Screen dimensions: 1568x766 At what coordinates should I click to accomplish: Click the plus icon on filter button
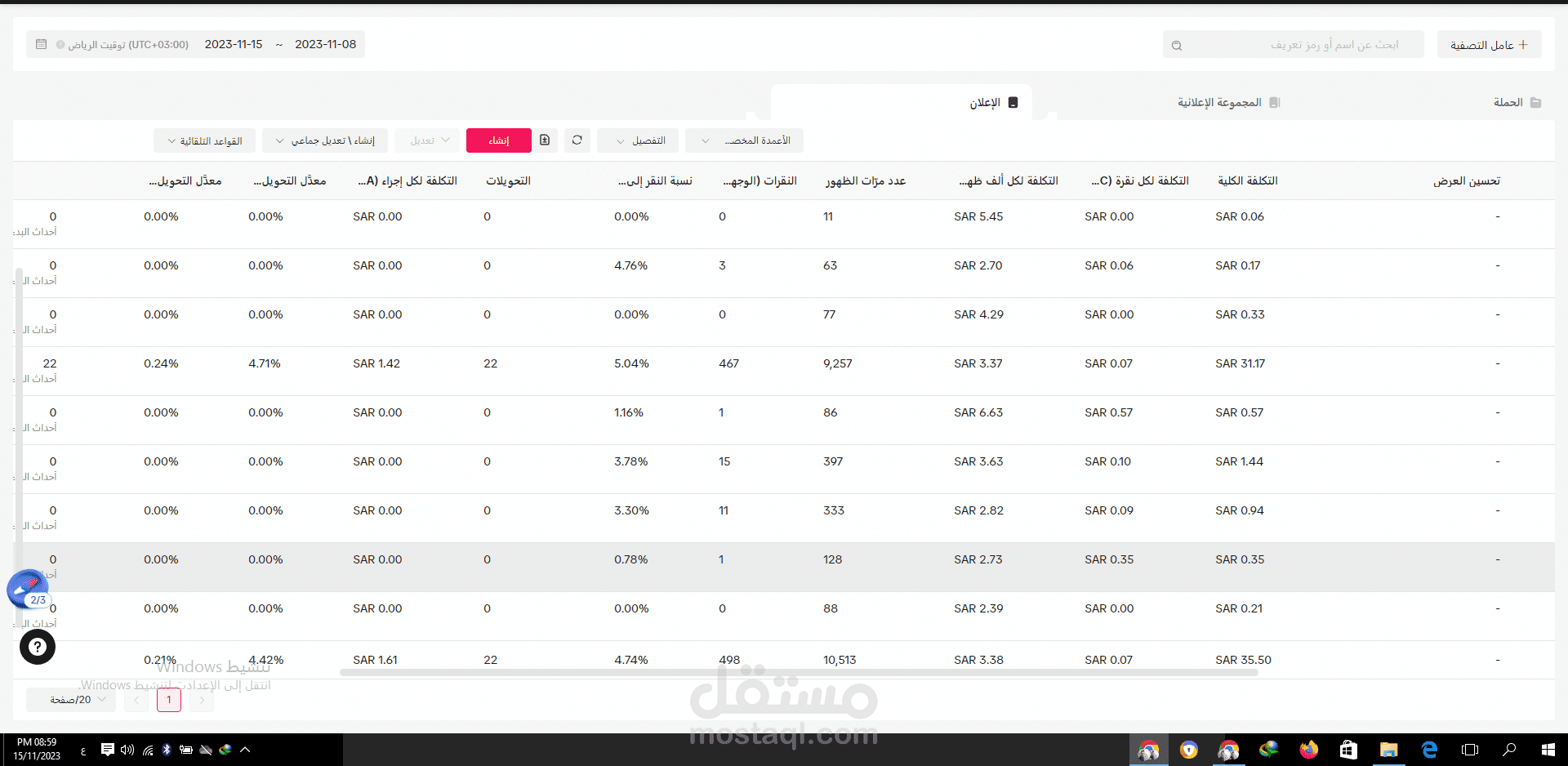(x=1523, y=45)
